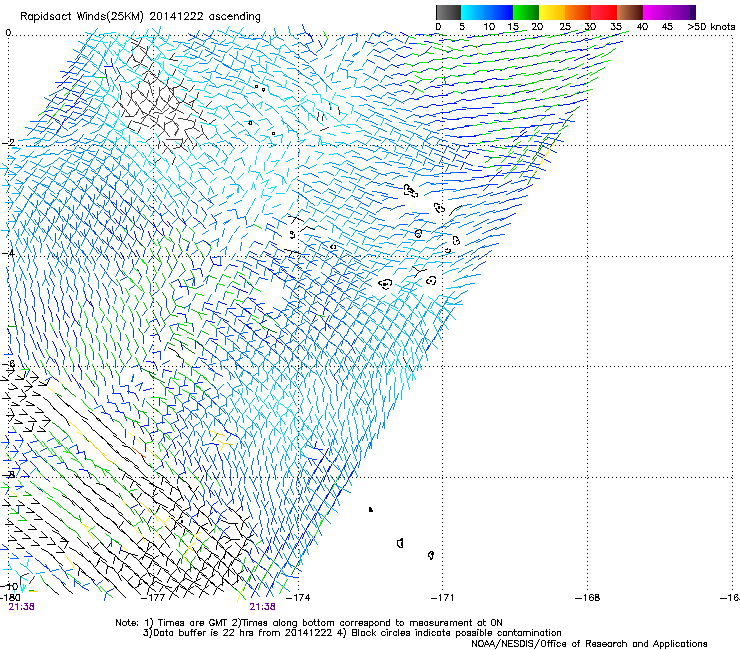Click the two island outlines below -171 longitude
The width and height of the screenshot is (740, 650).
tap(415, 549)
